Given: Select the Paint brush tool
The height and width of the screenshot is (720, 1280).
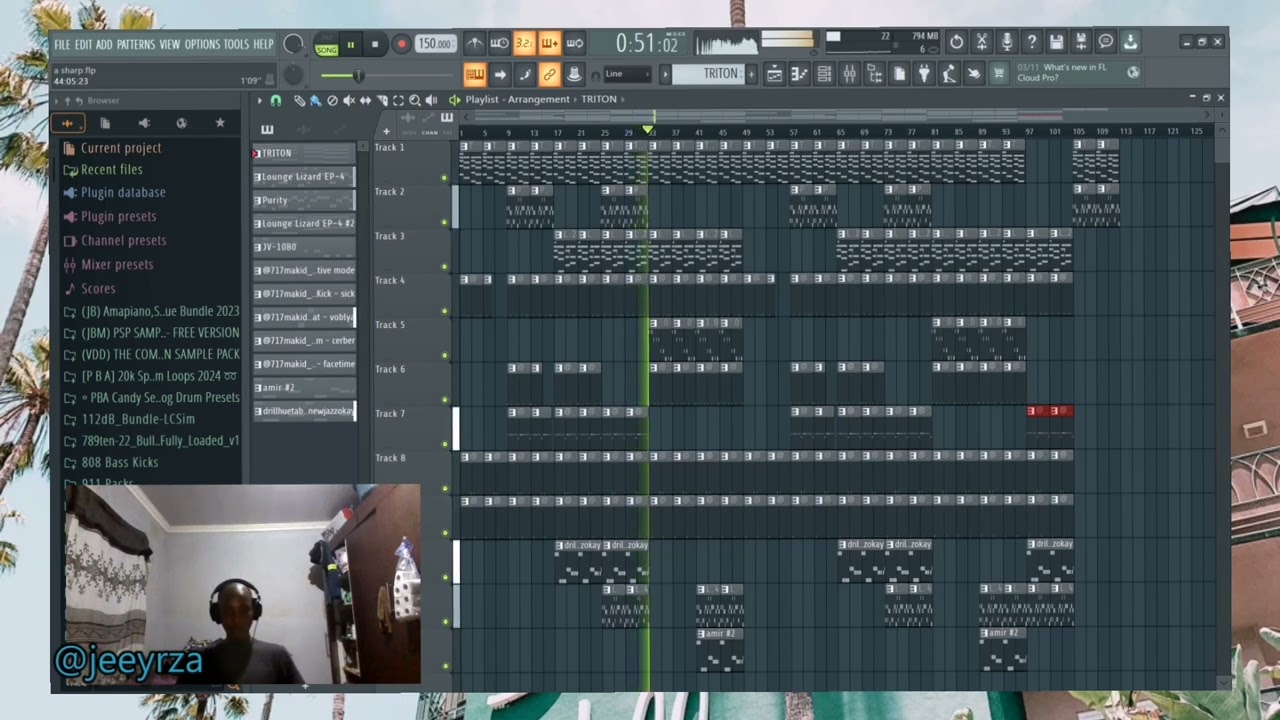Looking at the screenshot, I should (315, 100).
